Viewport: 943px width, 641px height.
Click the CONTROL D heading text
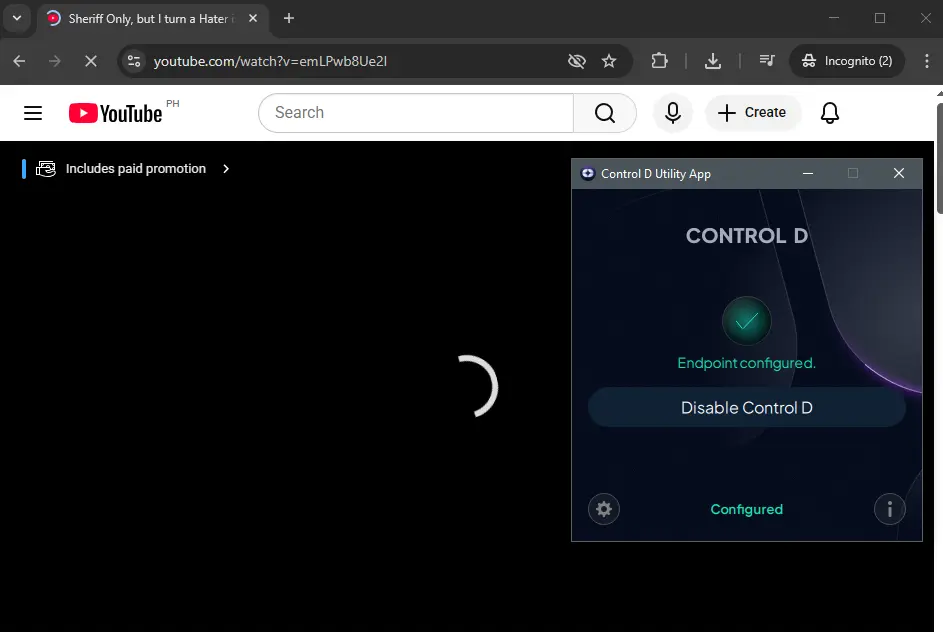coord(746,236)
